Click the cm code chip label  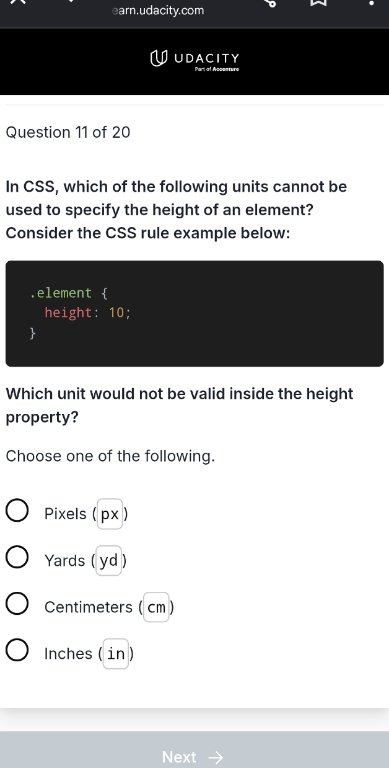click(156, 607)
